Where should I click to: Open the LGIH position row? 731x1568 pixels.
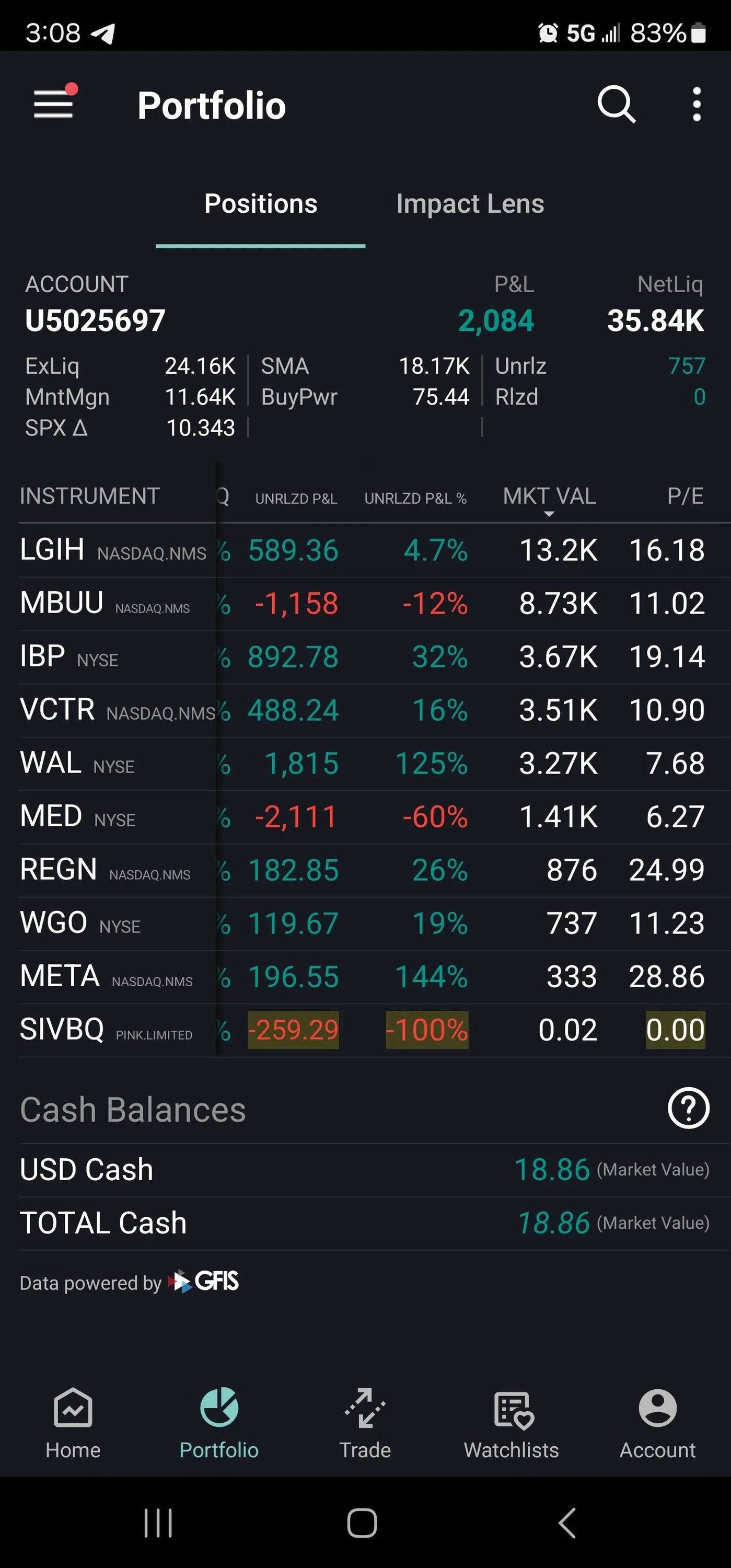[365, 550]
